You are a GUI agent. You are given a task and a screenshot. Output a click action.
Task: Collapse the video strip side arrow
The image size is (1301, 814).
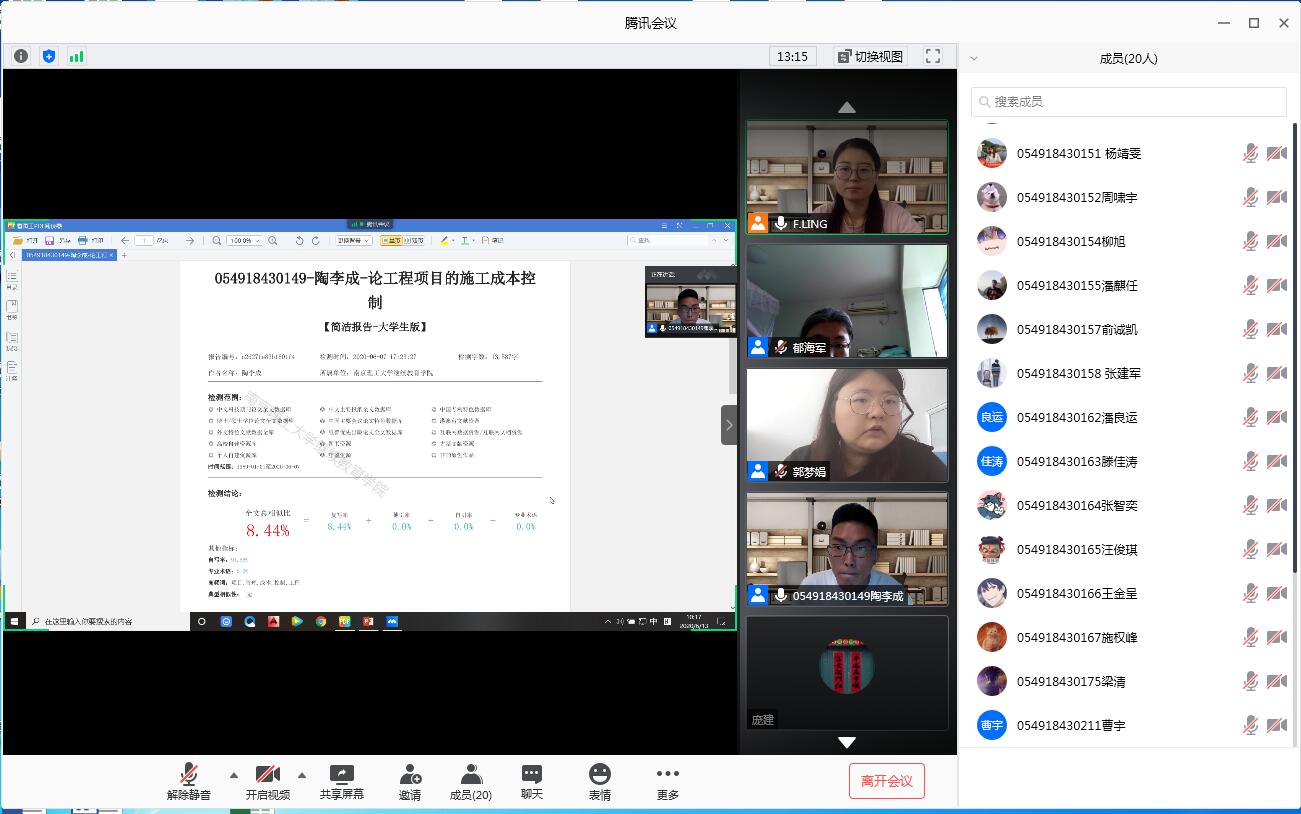coord(729,425)
